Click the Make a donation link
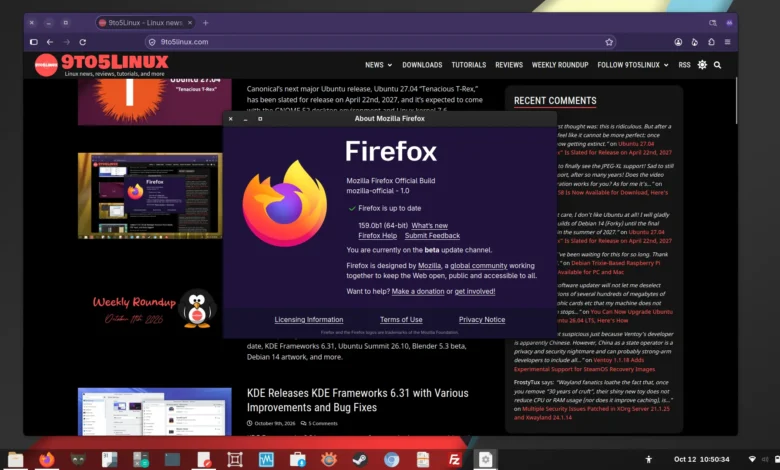 [x=418, y=291]
